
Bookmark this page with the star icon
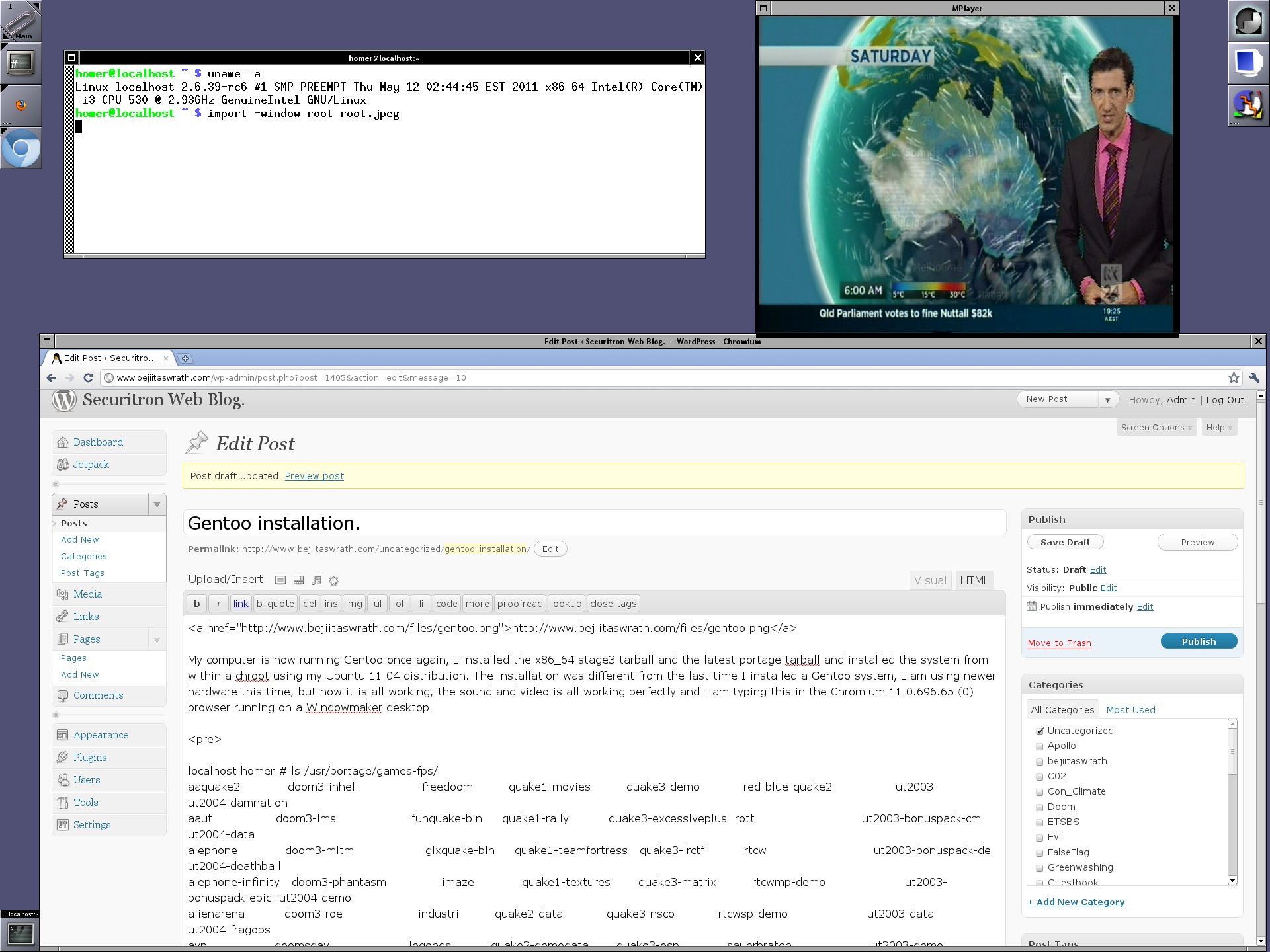1234,377
